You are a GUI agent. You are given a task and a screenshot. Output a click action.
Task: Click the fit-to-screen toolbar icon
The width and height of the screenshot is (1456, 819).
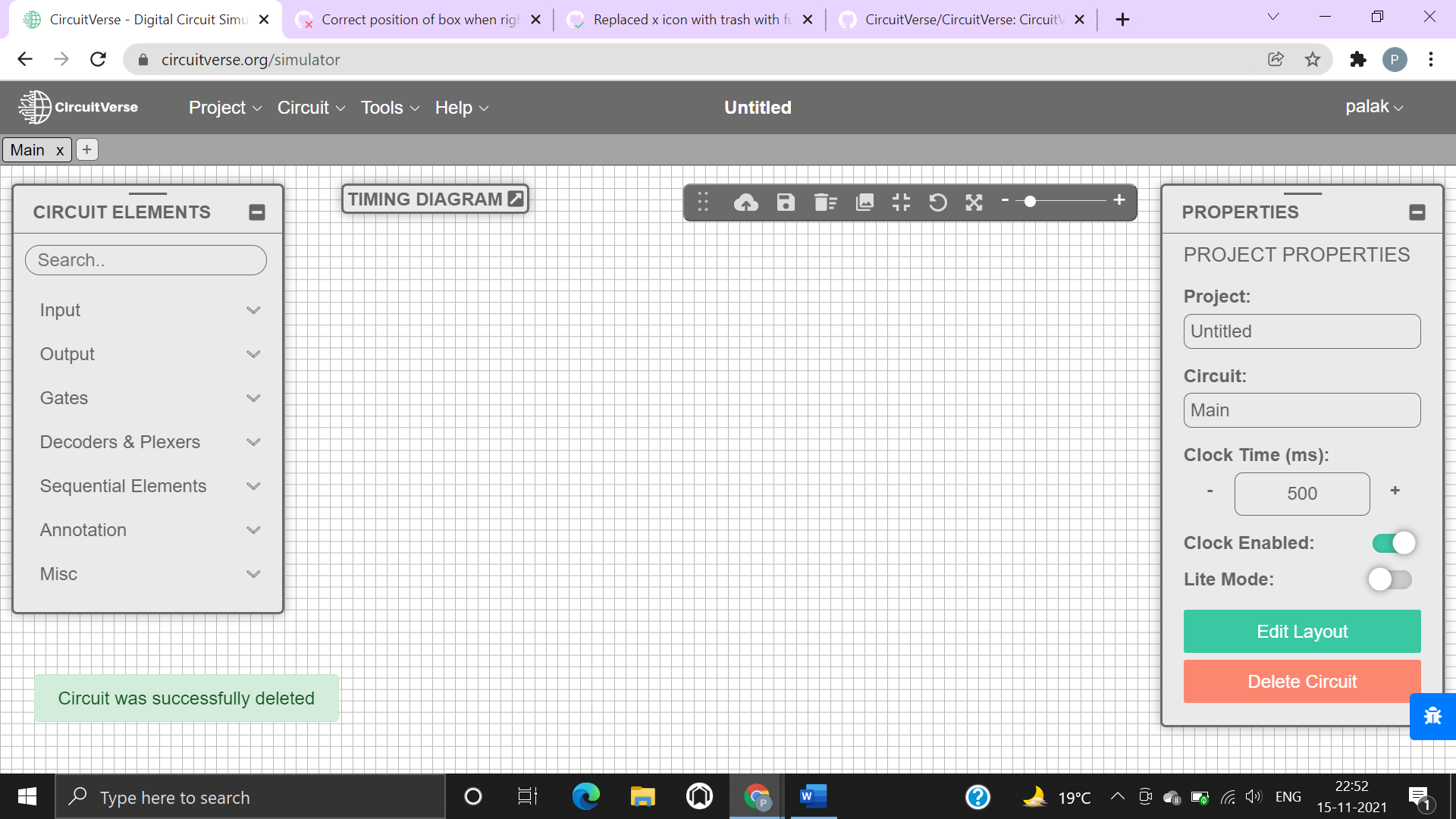901,202
